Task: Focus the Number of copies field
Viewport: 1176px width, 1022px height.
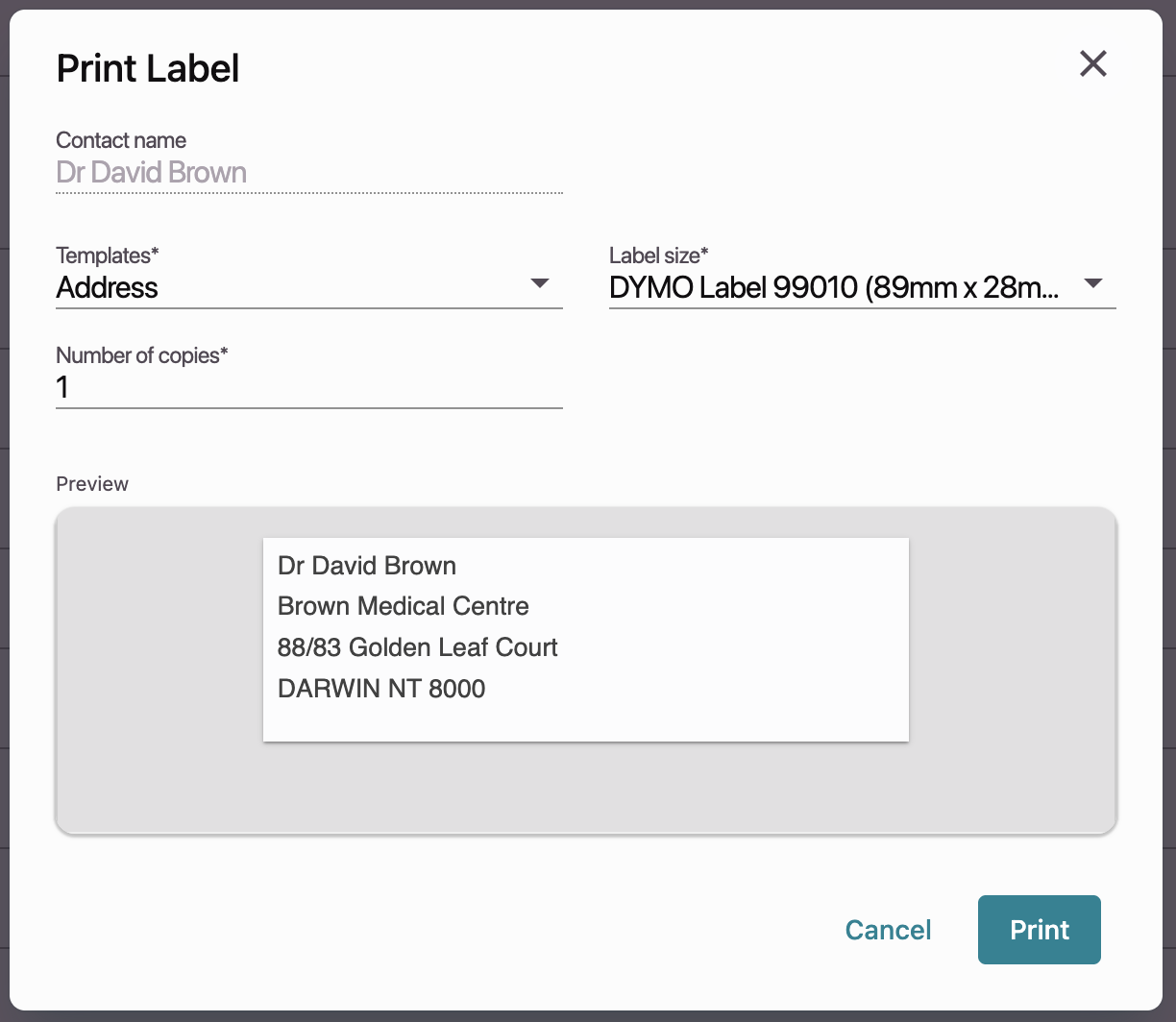Action: (307, 388)
